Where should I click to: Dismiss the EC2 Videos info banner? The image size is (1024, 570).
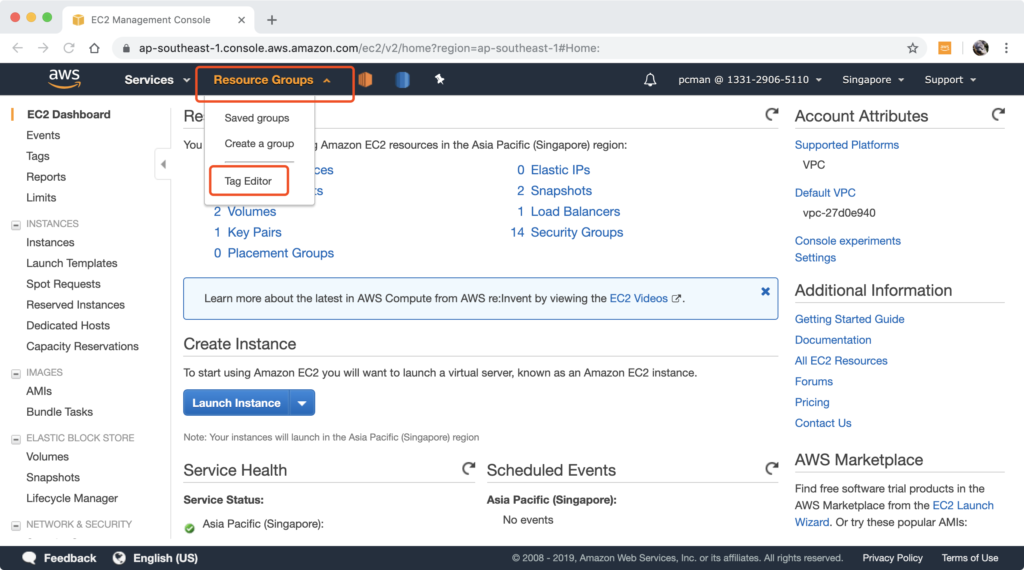(765, 291)
